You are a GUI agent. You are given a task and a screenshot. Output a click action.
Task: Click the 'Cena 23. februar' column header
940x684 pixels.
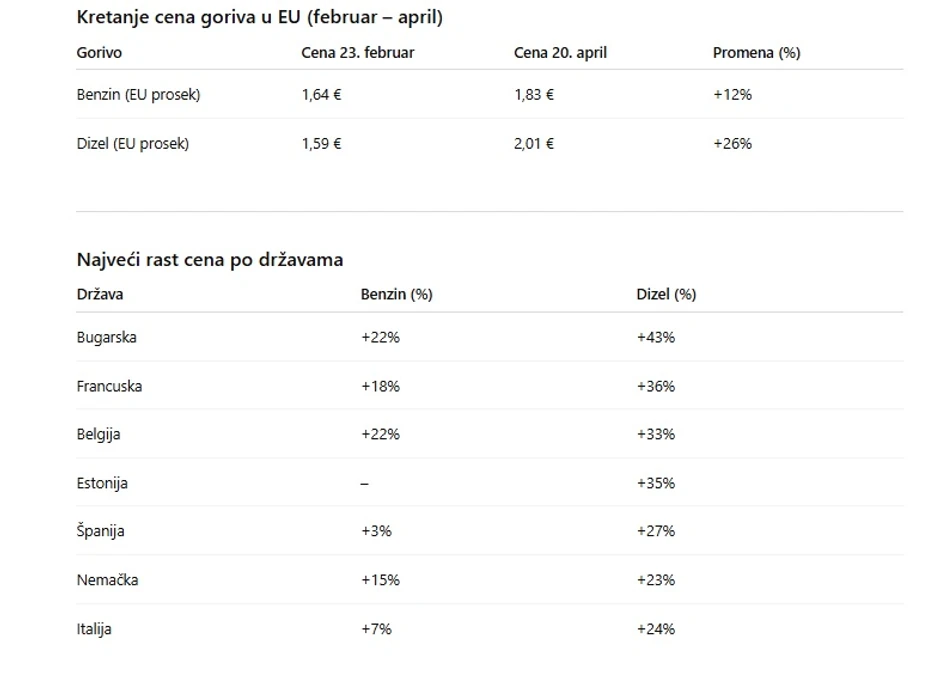pos(357,53)
